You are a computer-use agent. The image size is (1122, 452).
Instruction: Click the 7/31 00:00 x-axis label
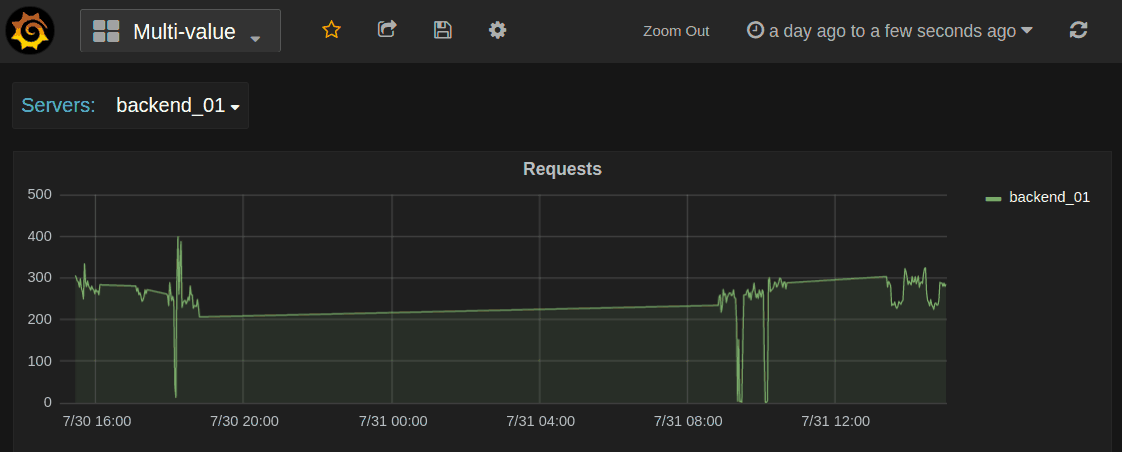(x=393, y=421)
